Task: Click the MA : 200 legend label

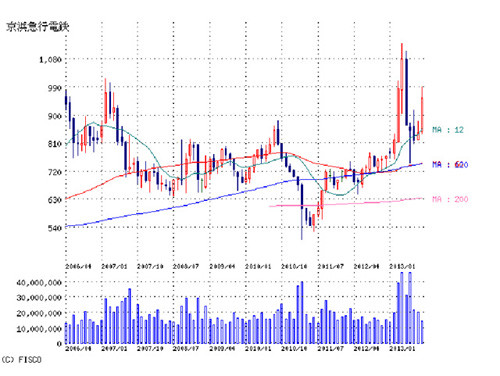Action: (x=450, y=199)
